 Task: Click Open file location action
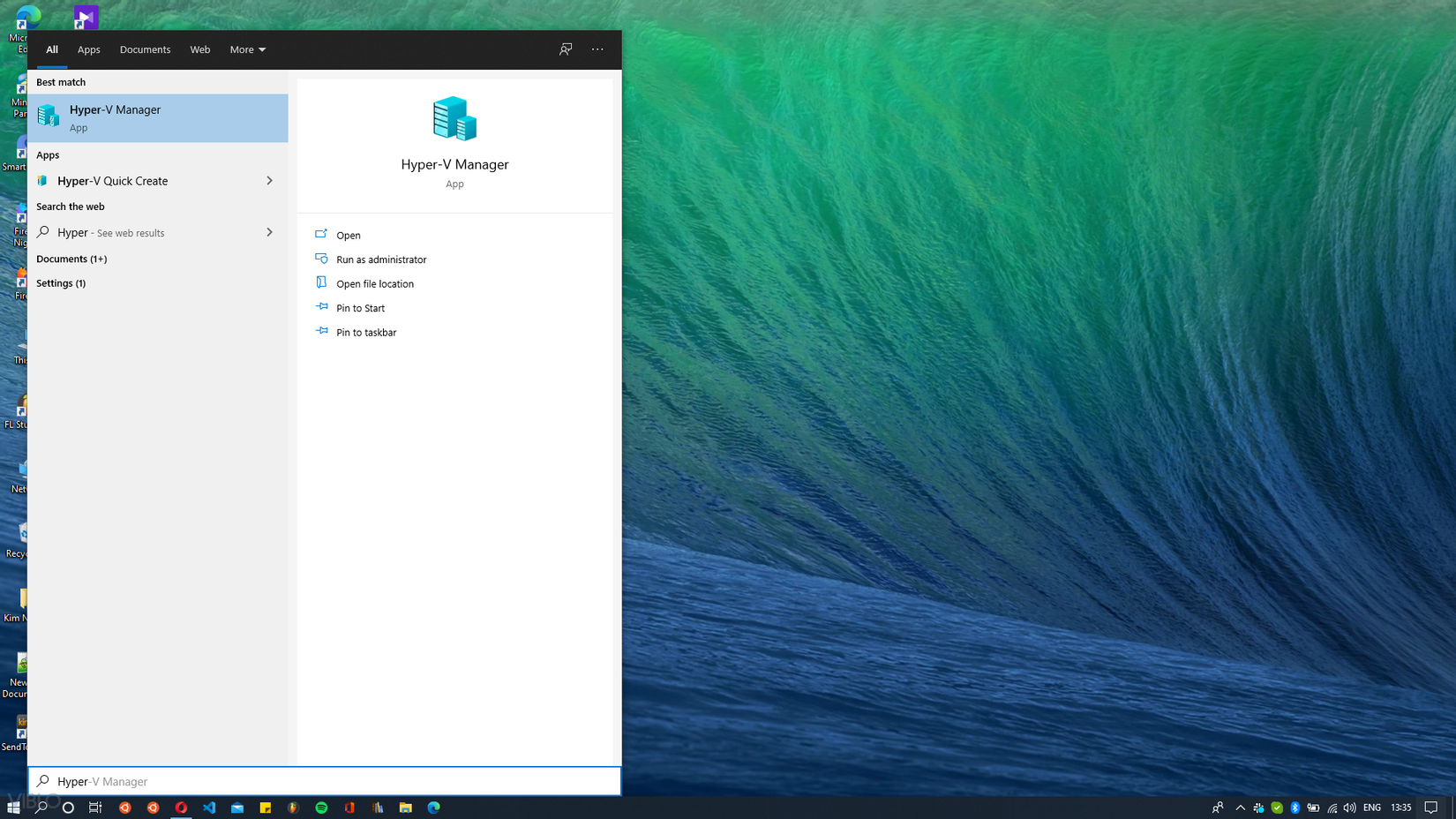[374, 284]
